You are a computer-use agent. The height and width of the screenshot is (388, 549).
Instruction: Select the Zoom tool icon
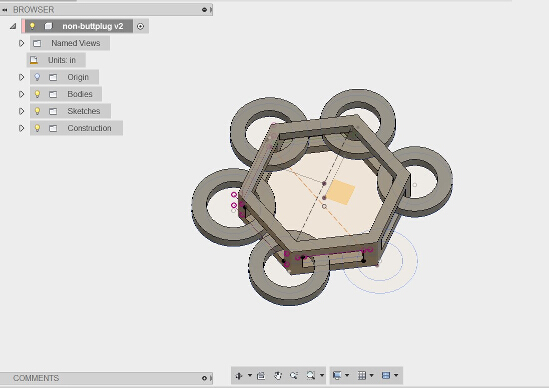[x=294, y=376]
